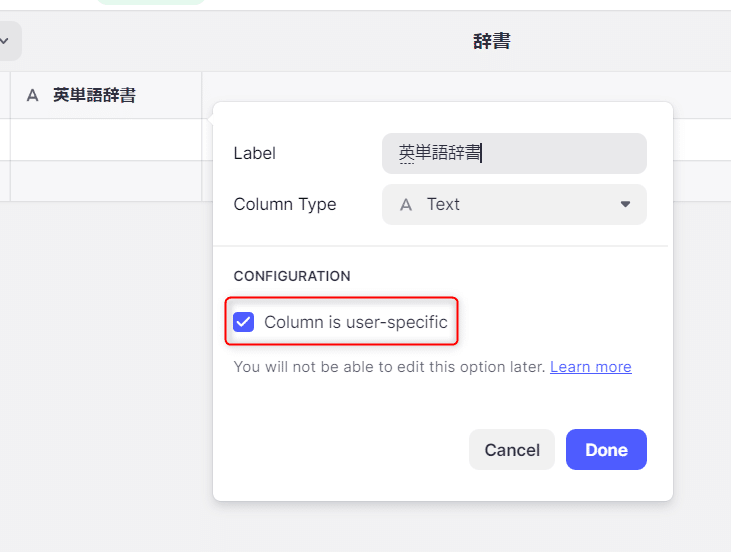
Task: Click the Label field caption
Action: pos(255,153)
